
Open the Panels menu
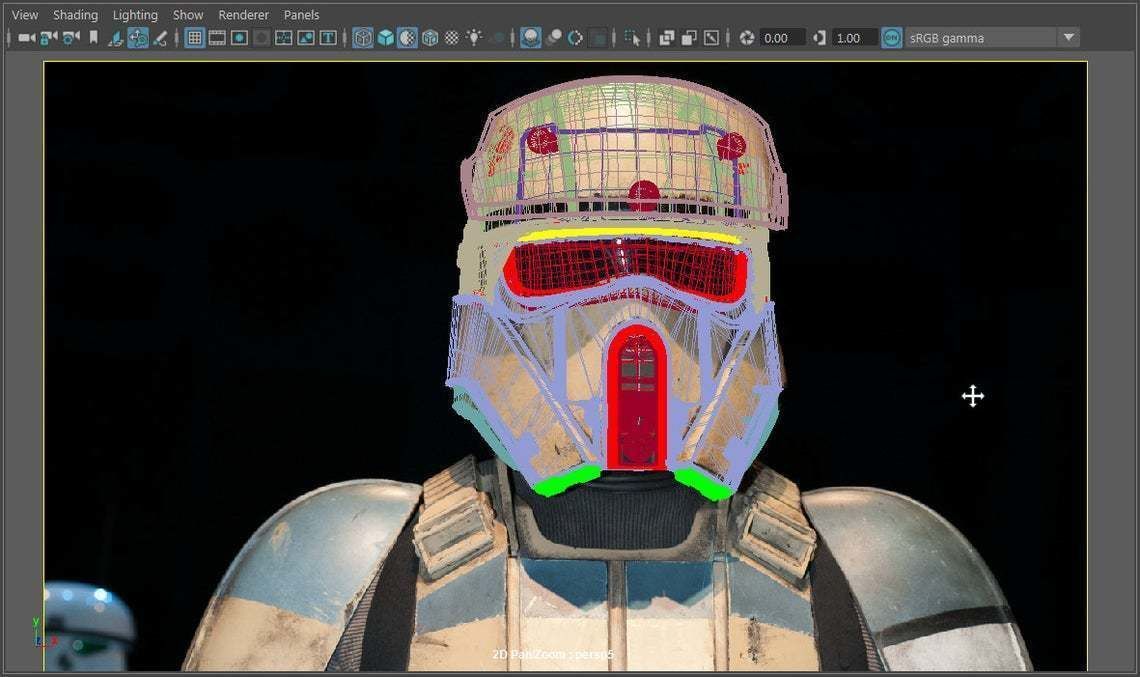click(x=301, y=15)
